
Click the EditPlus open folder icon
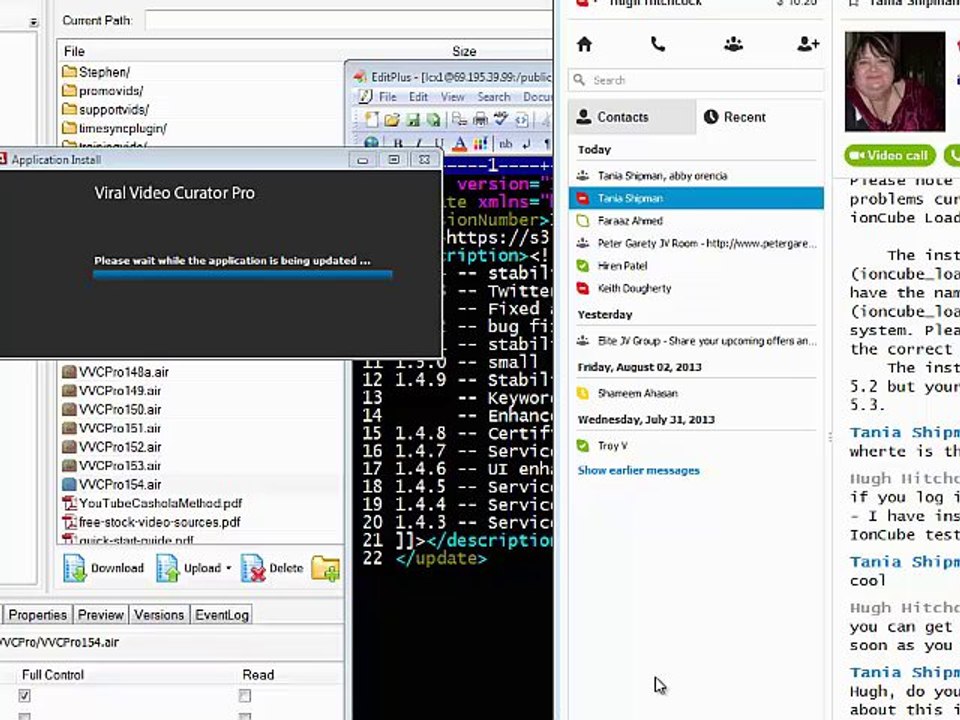click(392, 120)
